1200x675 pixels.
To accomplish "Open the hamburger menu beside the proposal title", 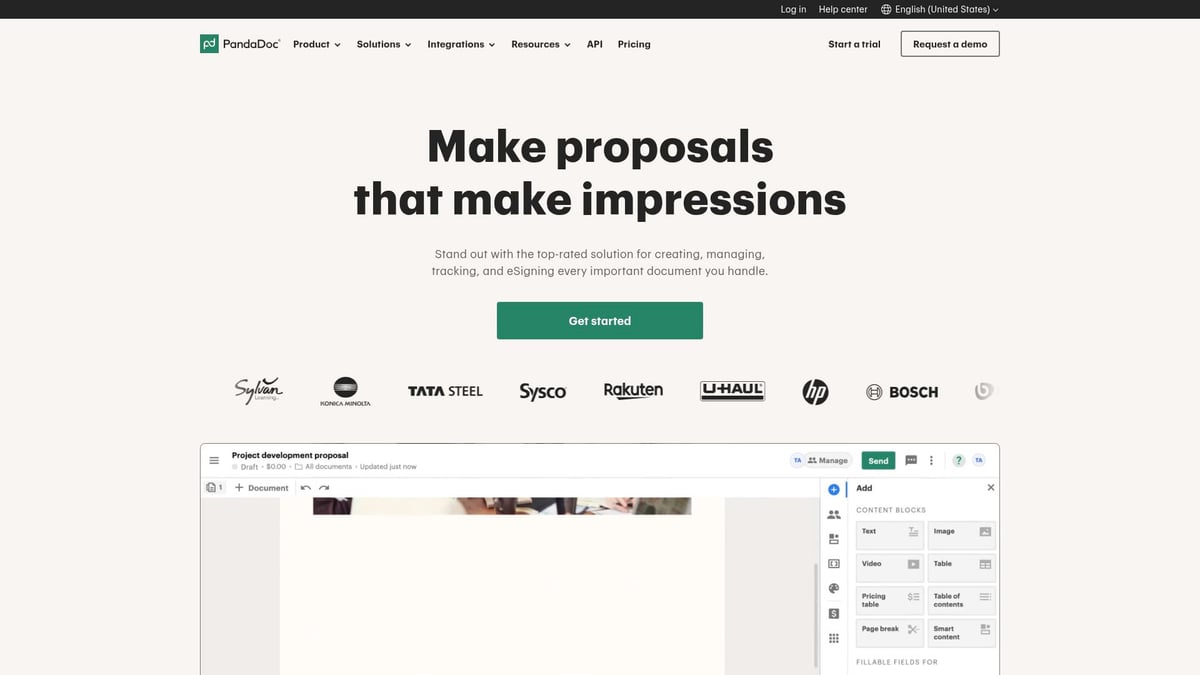I will [x=214, y=460].
